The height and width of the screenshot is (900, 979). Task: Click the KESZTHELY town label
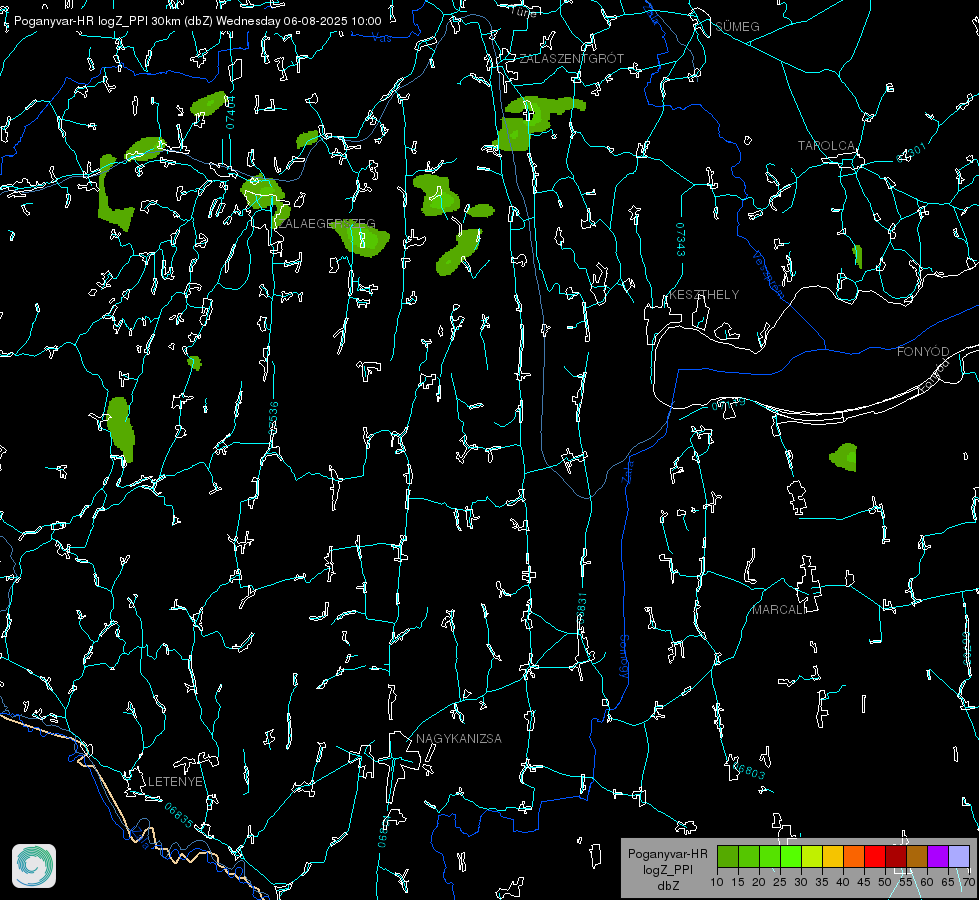click(704, 294)
